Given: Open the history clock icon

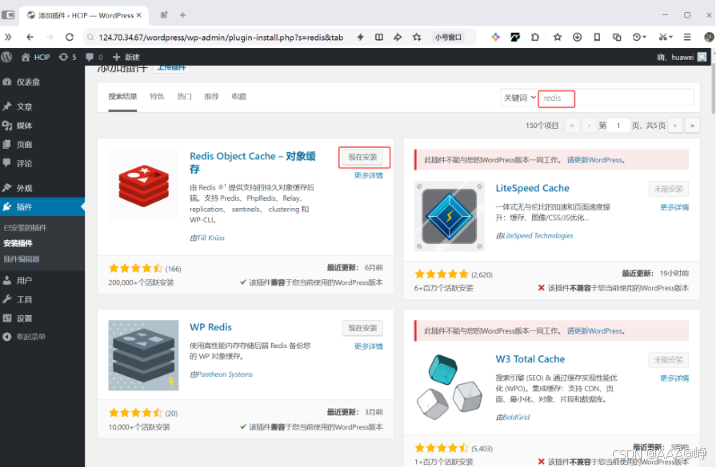Looking at the screenshot, I should tap(639, 37).
